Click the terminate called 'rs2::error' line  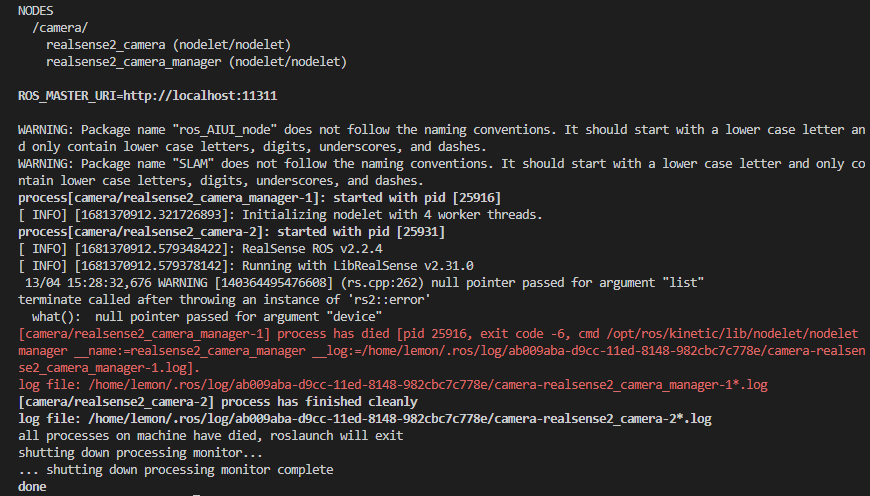coord(224,300)
